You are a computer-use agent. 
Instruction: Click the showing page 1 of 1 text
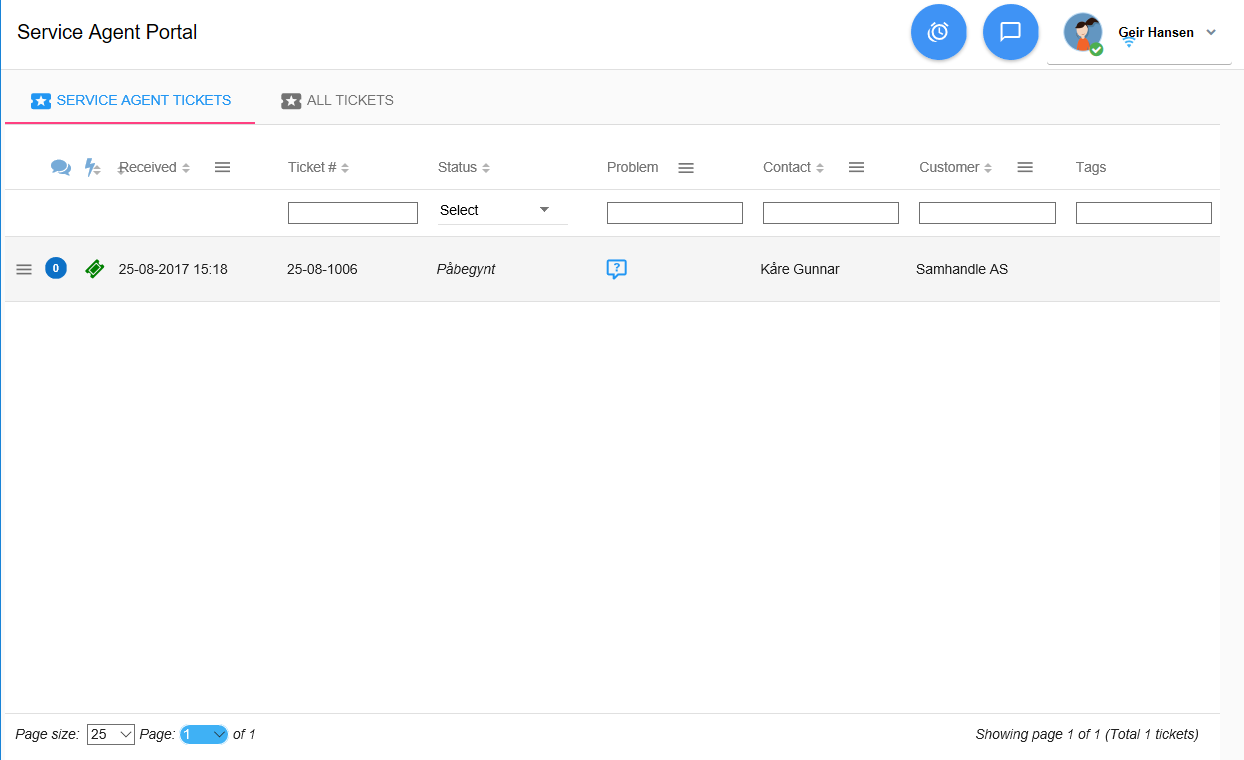(x=1087, y=734)
